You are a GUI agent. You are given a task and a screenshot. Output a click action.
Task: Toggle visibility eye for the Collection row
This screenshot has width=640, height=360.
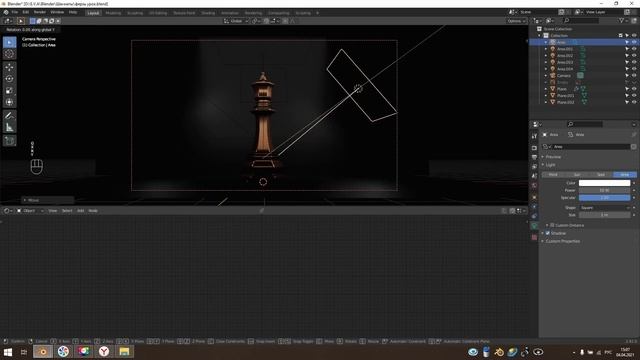634,36
